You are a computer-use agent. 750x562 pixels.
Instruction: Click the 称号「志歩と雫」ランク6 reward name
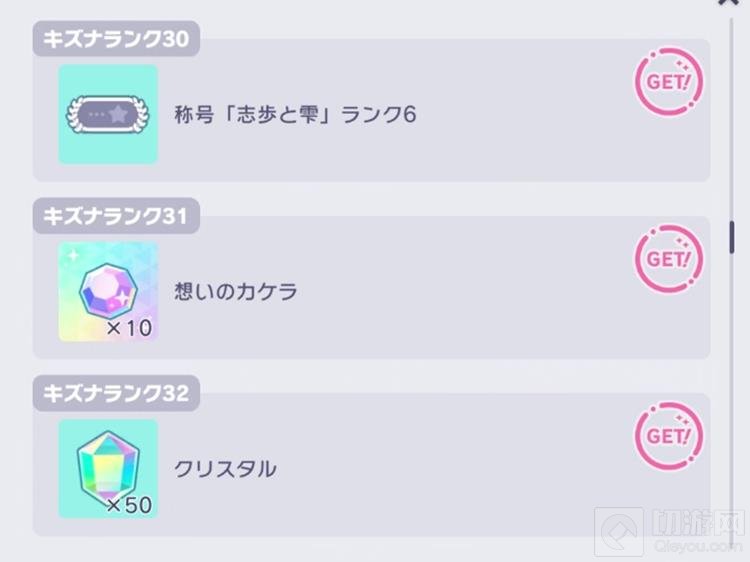[x=294, y=115]
